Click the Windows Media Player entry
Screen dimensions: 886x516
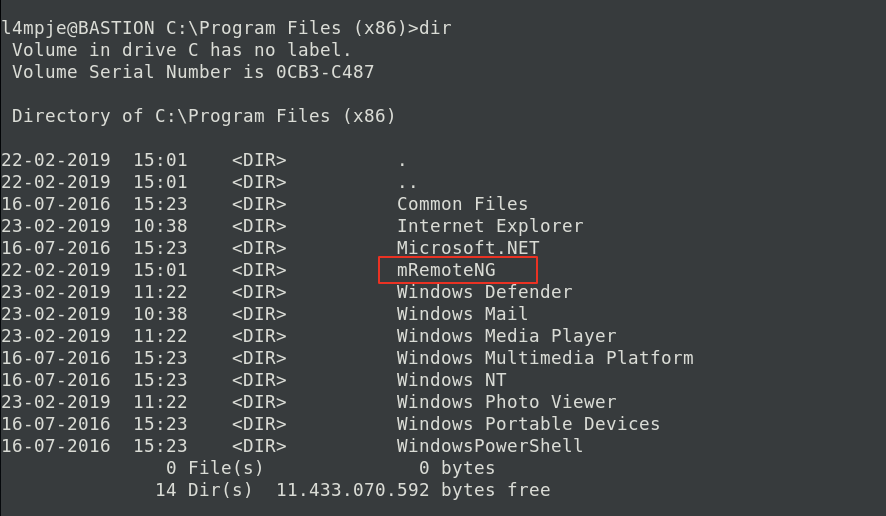pyautogui.click(x=506, y=336)
